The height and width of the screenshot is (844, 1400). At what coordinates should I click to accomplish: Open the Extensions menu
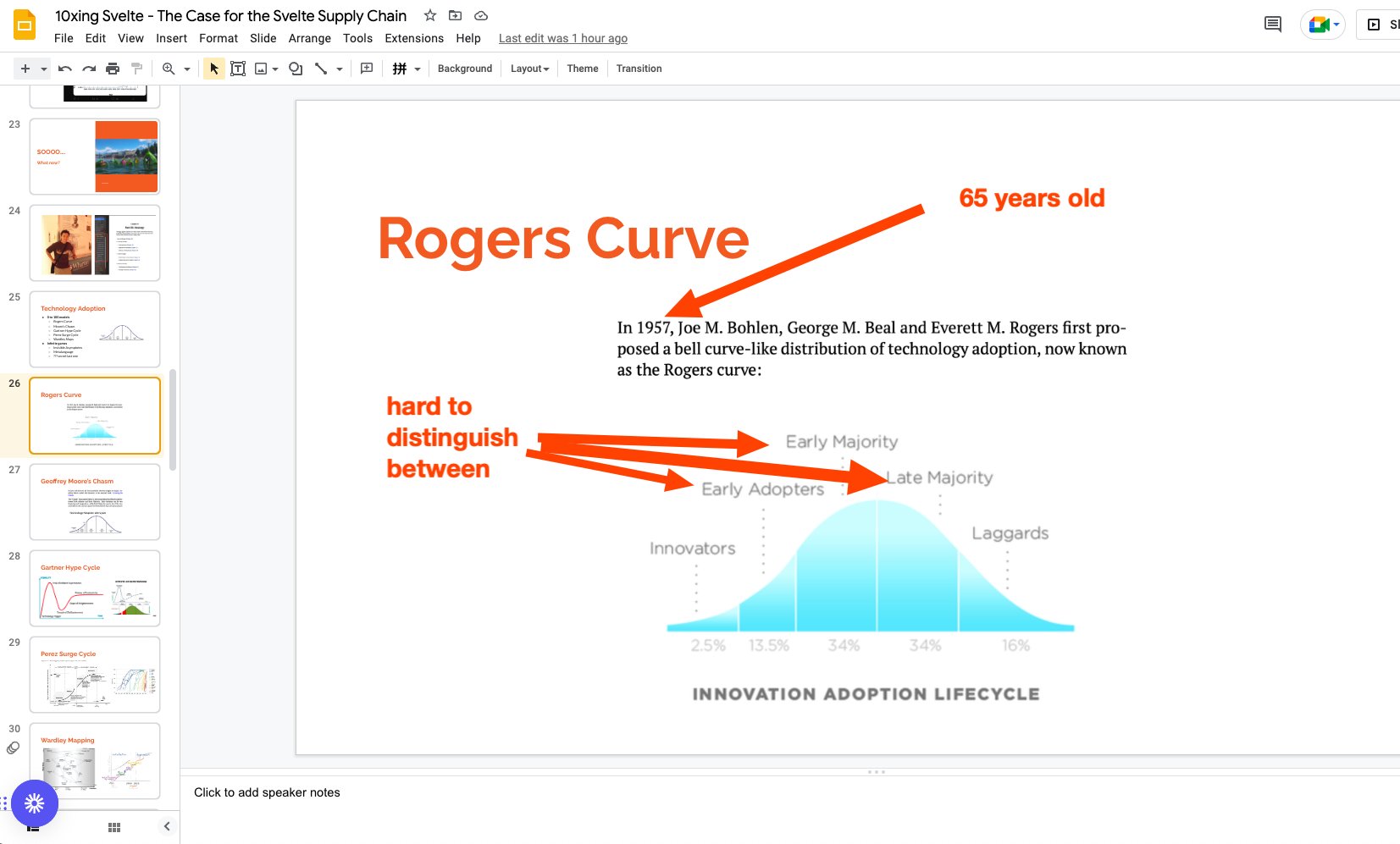click(x=414, y=38)
